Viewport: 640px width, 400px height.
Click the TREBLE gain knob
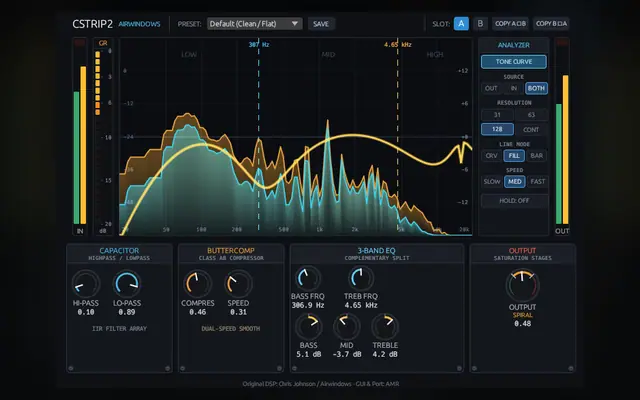click(x=384, y=327)
